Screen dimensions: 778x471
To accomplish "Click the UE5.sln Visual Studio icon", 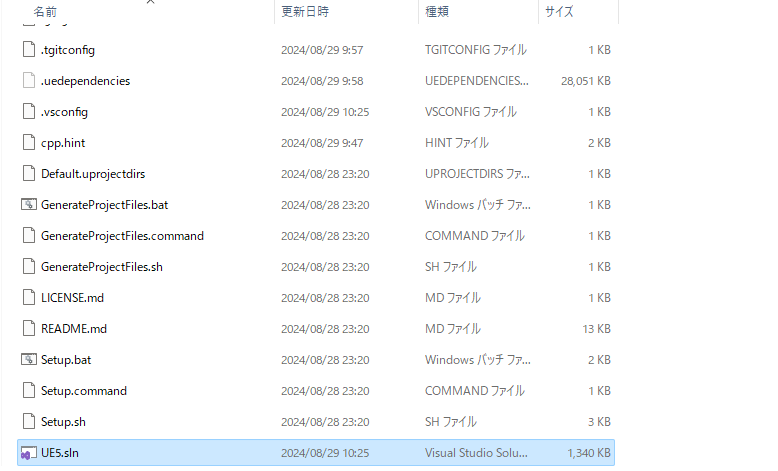I will tap(29, 453).
